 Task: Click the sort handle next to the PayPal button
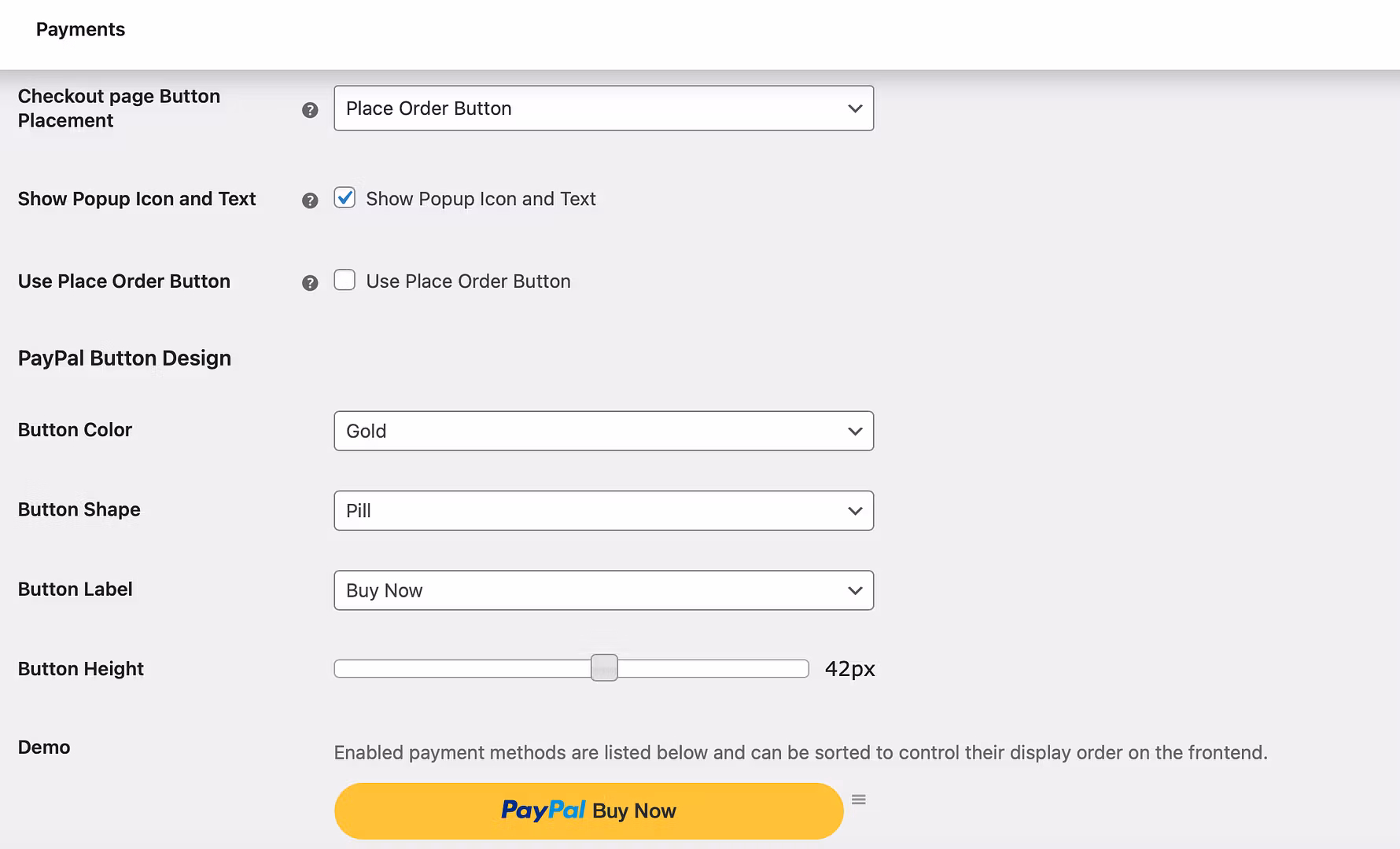click(x=858, y=799)
